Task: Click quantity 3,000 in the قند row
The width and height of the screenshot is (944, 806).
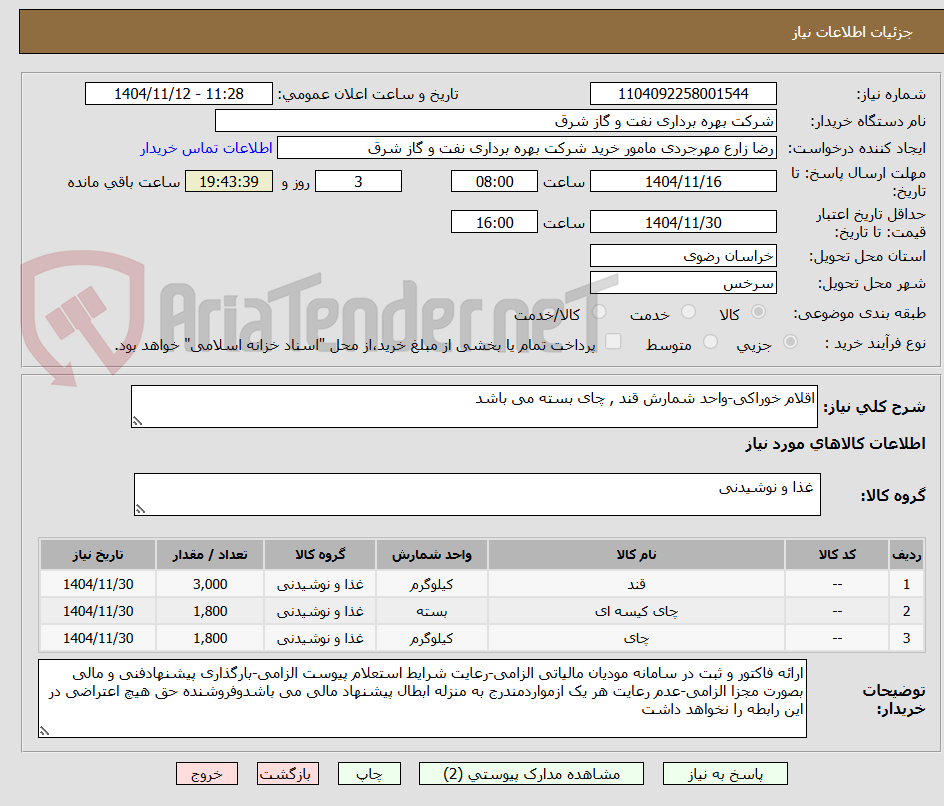Action: coord(210,584)
